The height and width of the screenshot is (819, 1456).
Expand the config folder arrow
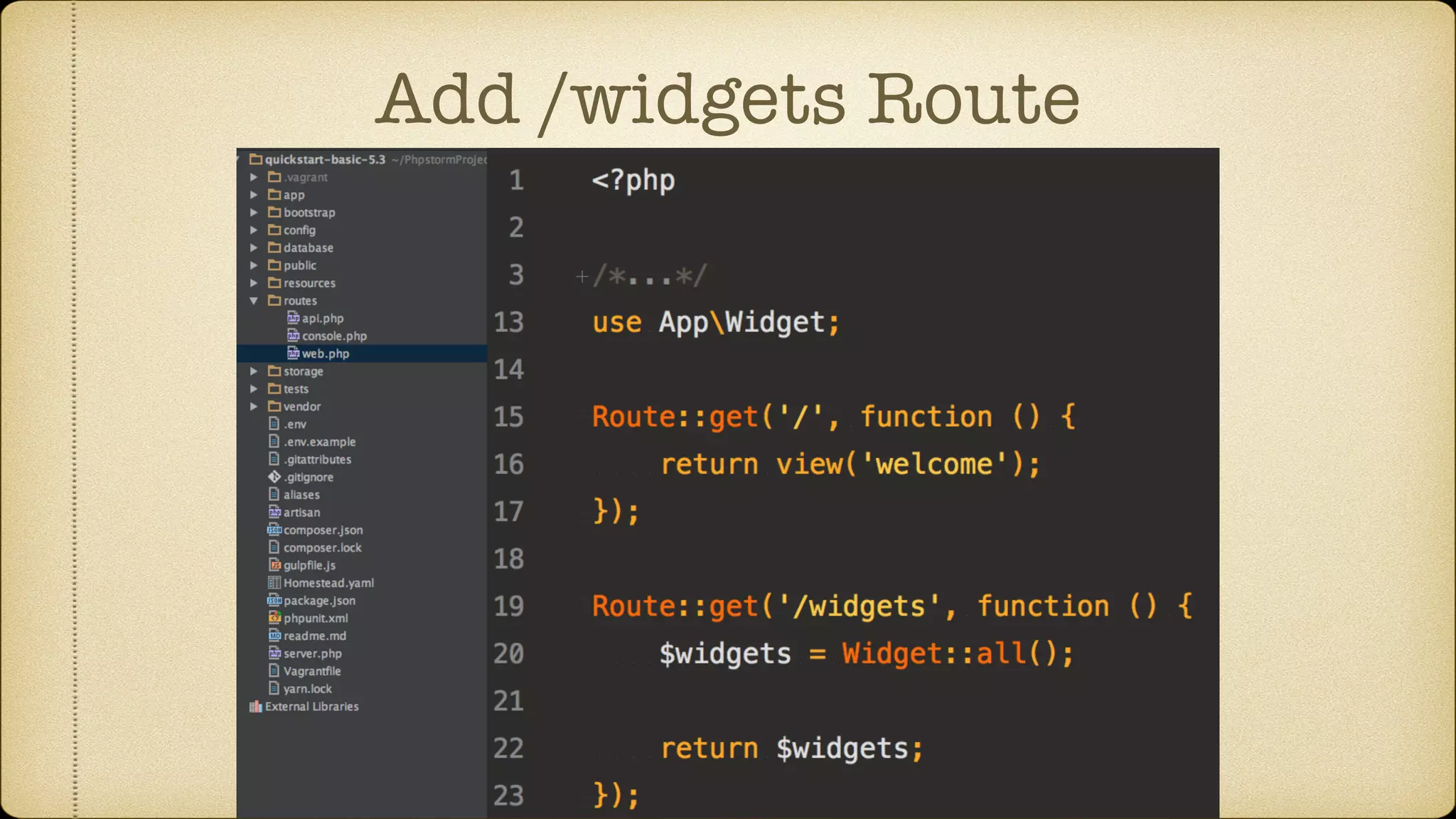pos(254,230)
